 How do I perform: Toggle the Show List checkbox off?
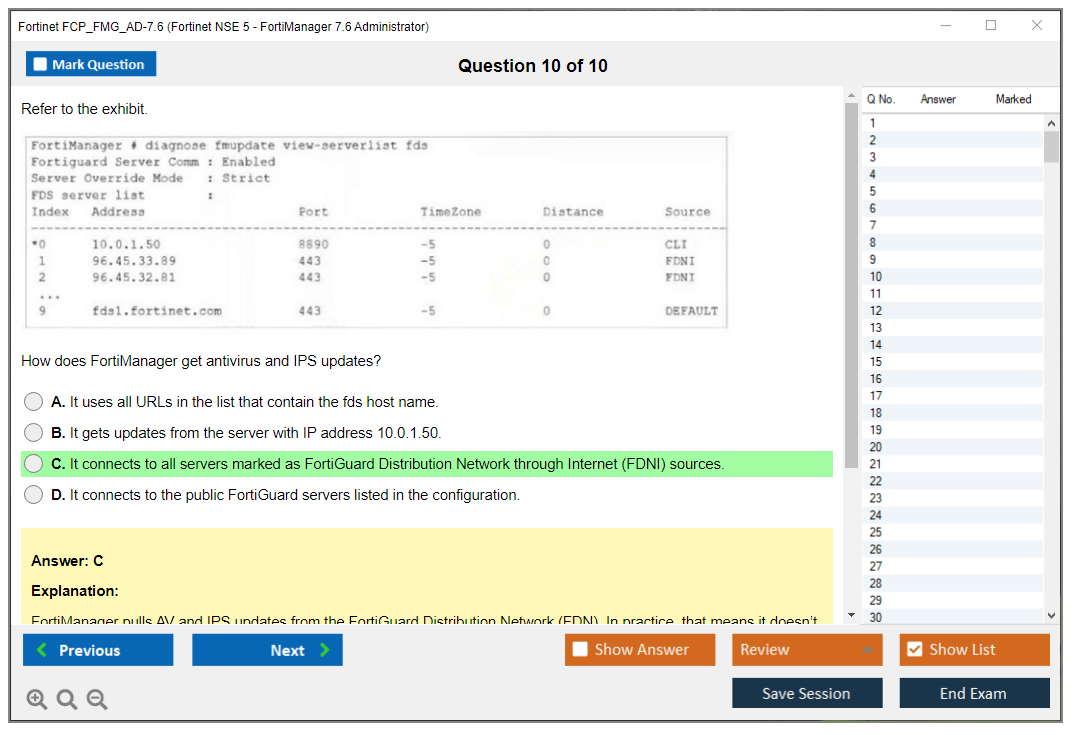coord(913,649)
